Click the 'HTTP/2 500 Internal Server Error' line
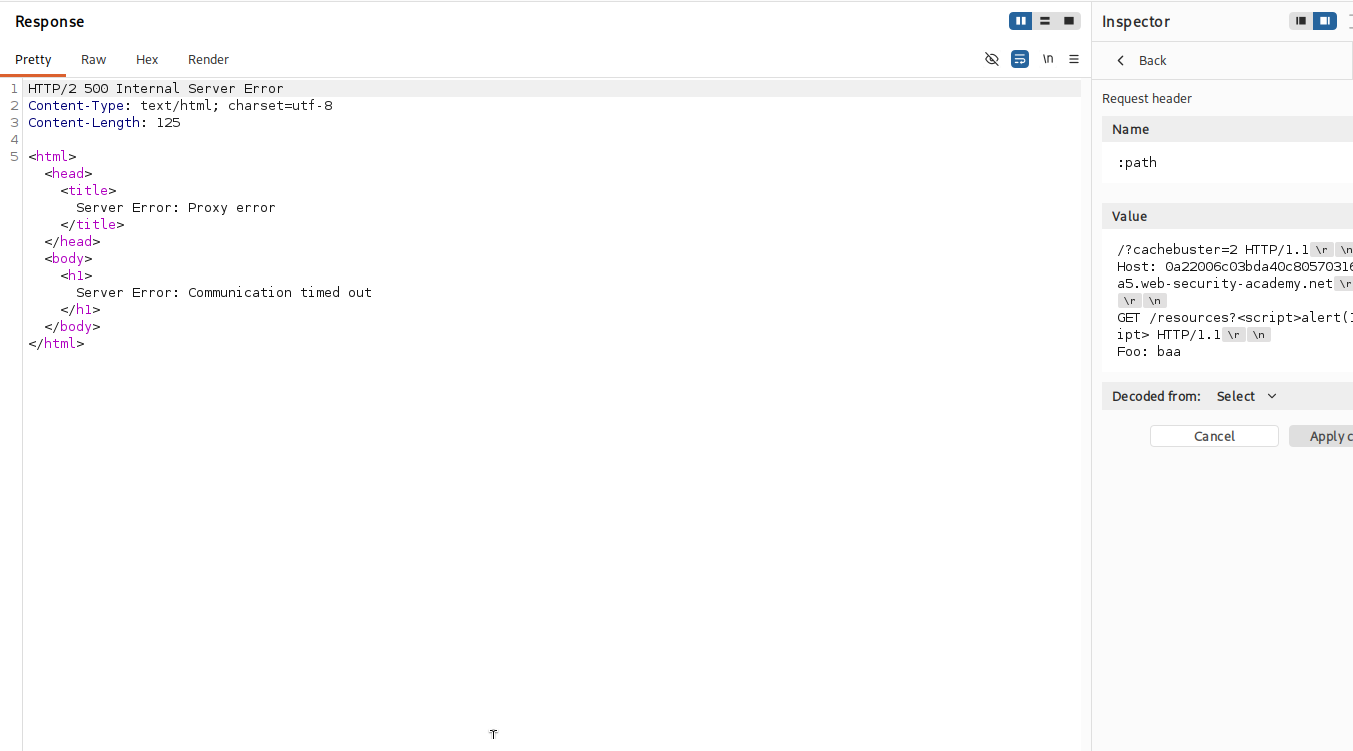The height and width of the screenshot is (751, 1353). tap(155, 89)
